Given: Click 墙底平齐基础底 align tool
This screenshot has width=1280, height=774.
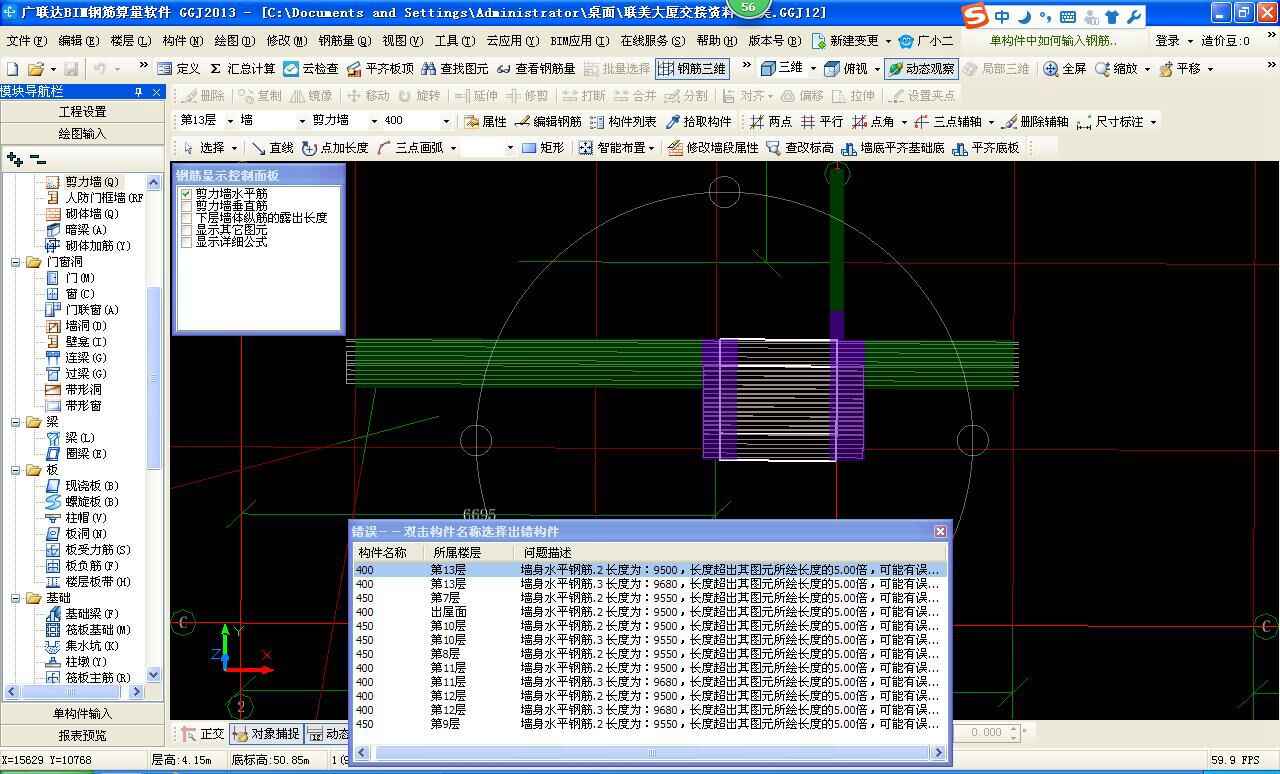Looking at the screenshot, I should (x=893, y=147).
